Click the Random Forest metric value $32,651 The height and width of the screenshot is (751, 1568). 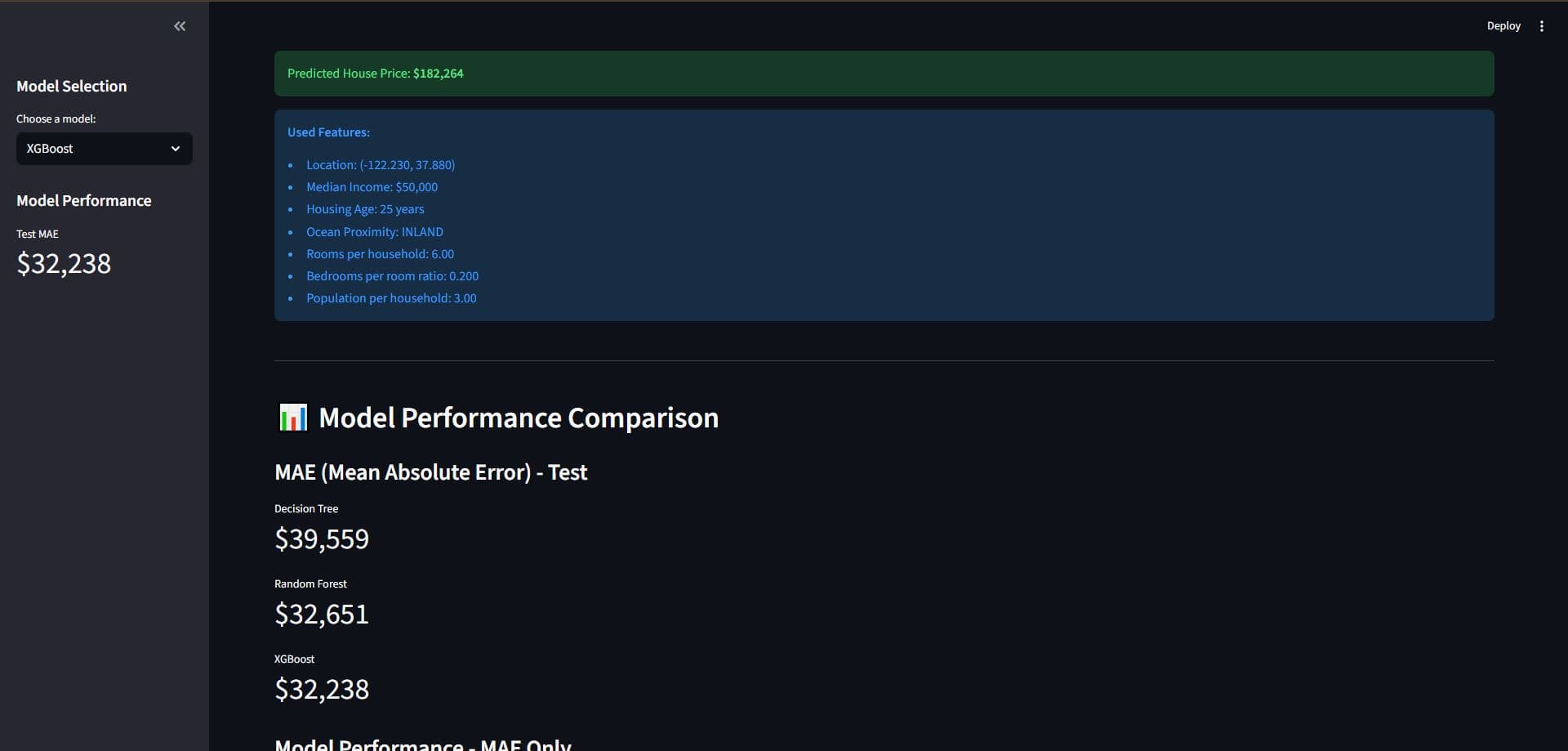click(x=321, y=614)
